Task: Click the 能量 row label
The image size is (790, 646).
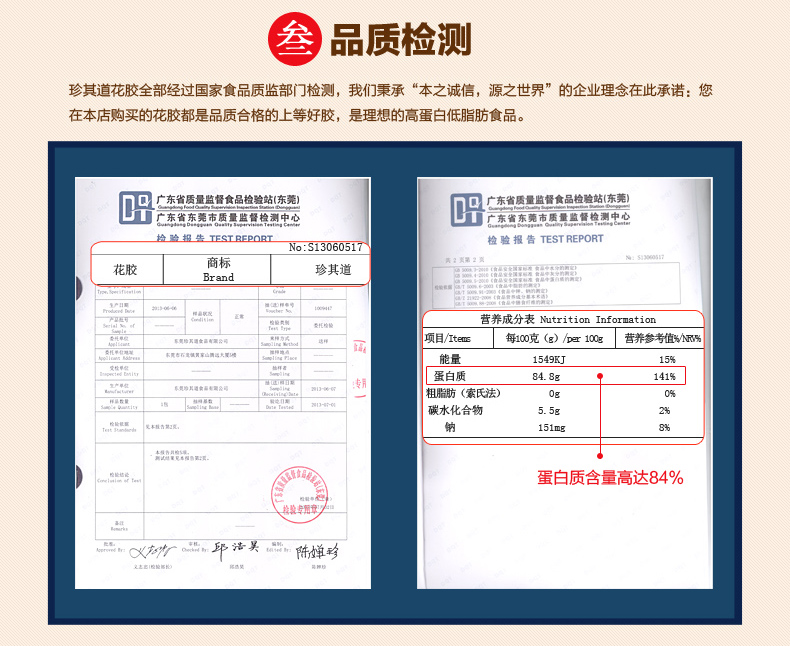Action: [450, 359]
